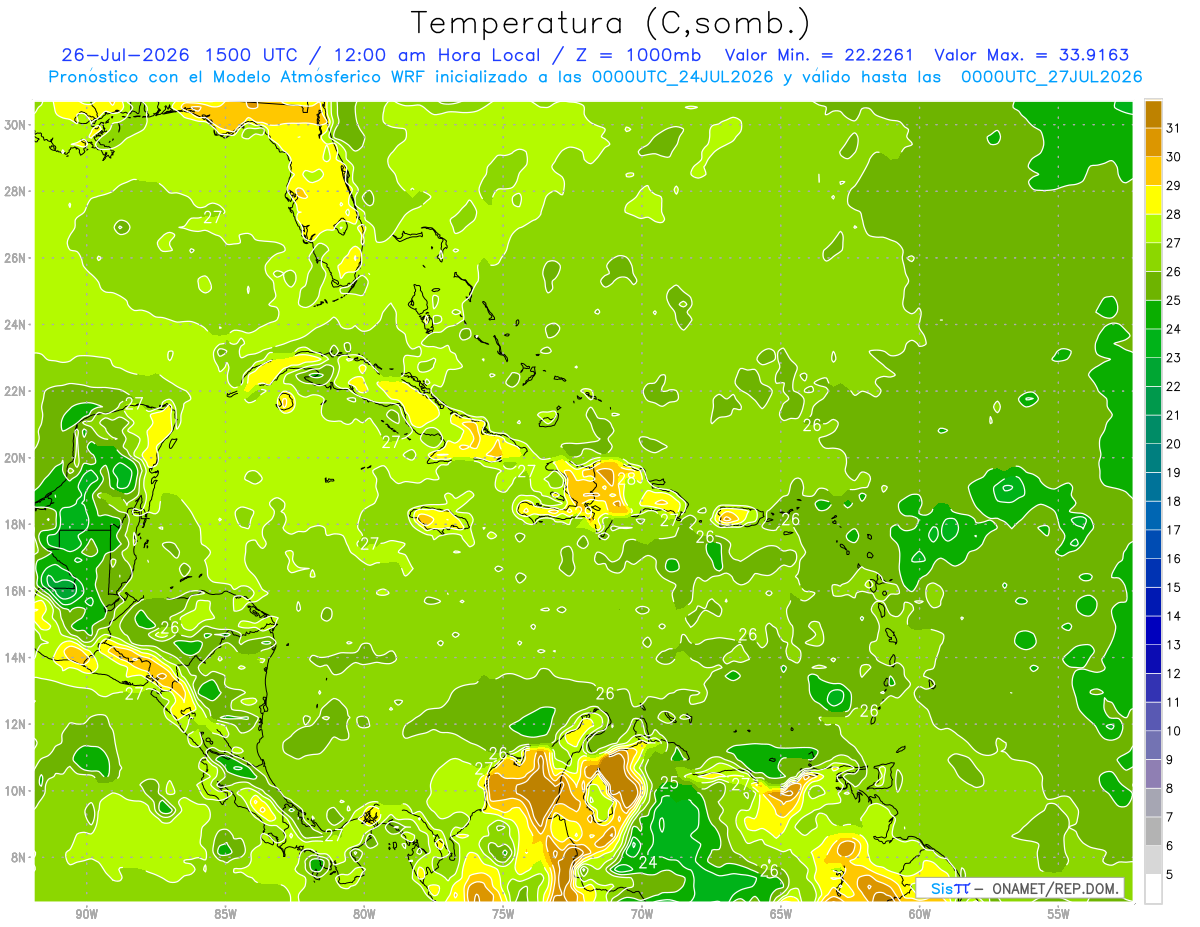Select "Valor Max. = 33.9163" text
The height and width of the screenshot is (927, 1200).
tap(1032, 55)
